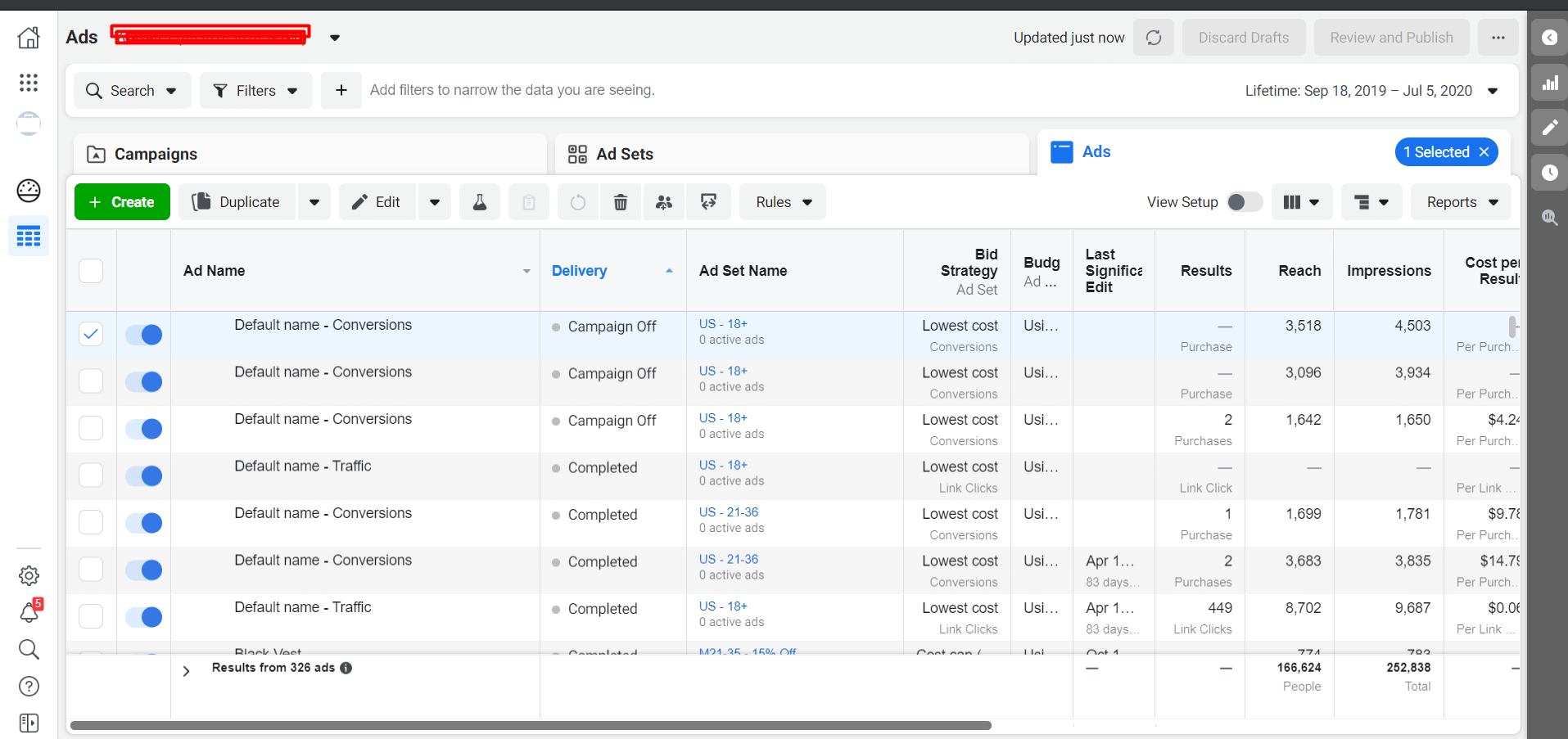Refresh the ads table data
The width and height of the screenshot is (1568, 739).
(1154, 38)
